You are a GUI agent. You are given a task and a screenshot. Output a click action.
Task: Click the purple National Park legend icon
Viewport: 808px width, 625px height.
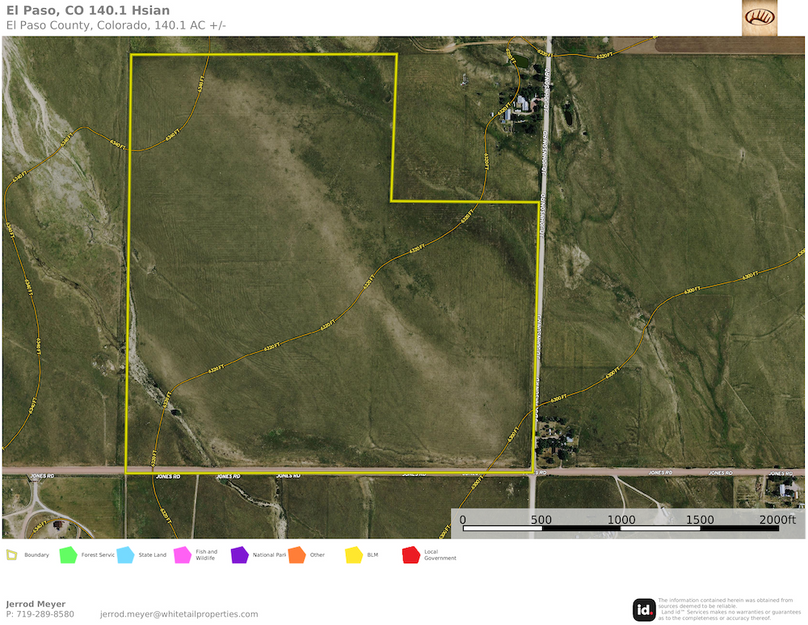(239, 554)
